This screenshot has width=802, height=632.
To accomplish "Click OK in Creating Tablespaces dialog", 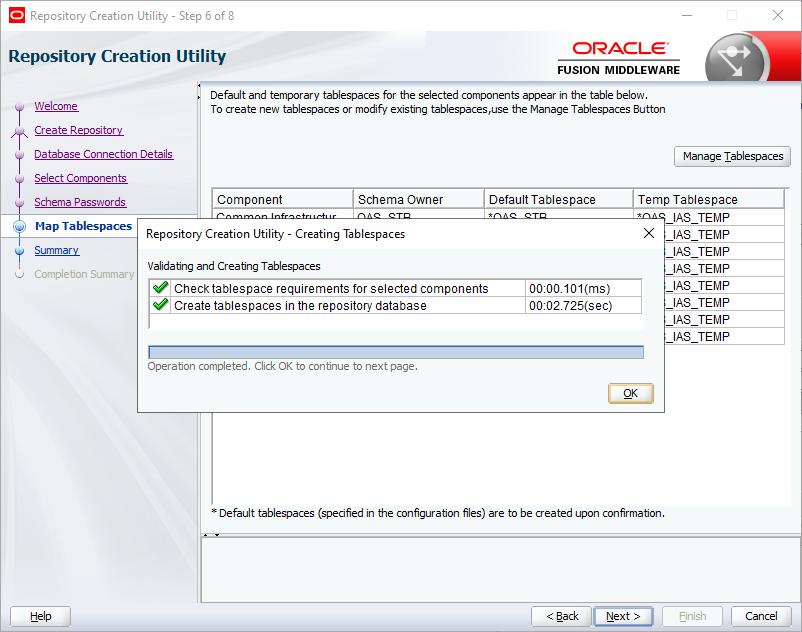I will [x=630, y=393].
